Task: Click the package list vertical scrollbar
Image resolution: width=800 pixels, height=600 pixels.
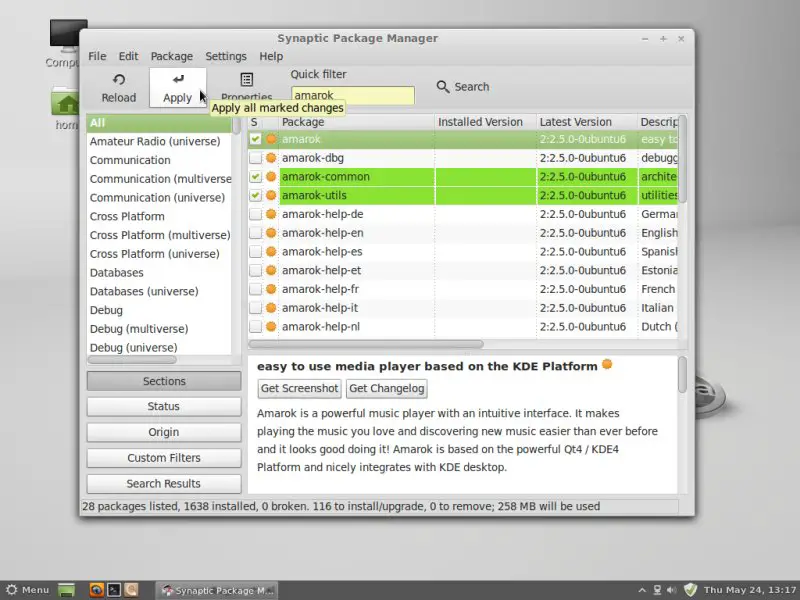Action: [683, 159]
